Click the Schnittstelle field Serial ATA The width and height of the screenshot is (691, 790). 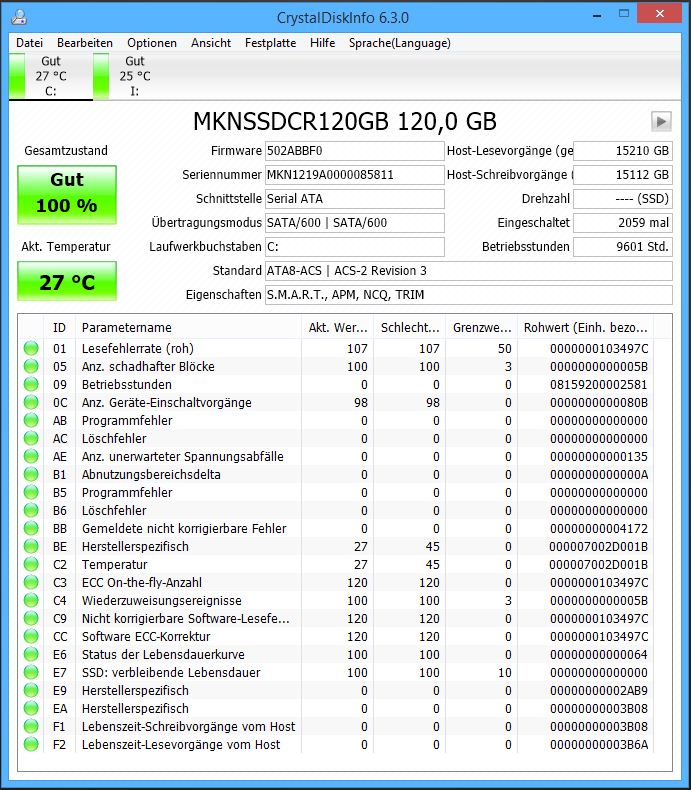pos(355,199)
